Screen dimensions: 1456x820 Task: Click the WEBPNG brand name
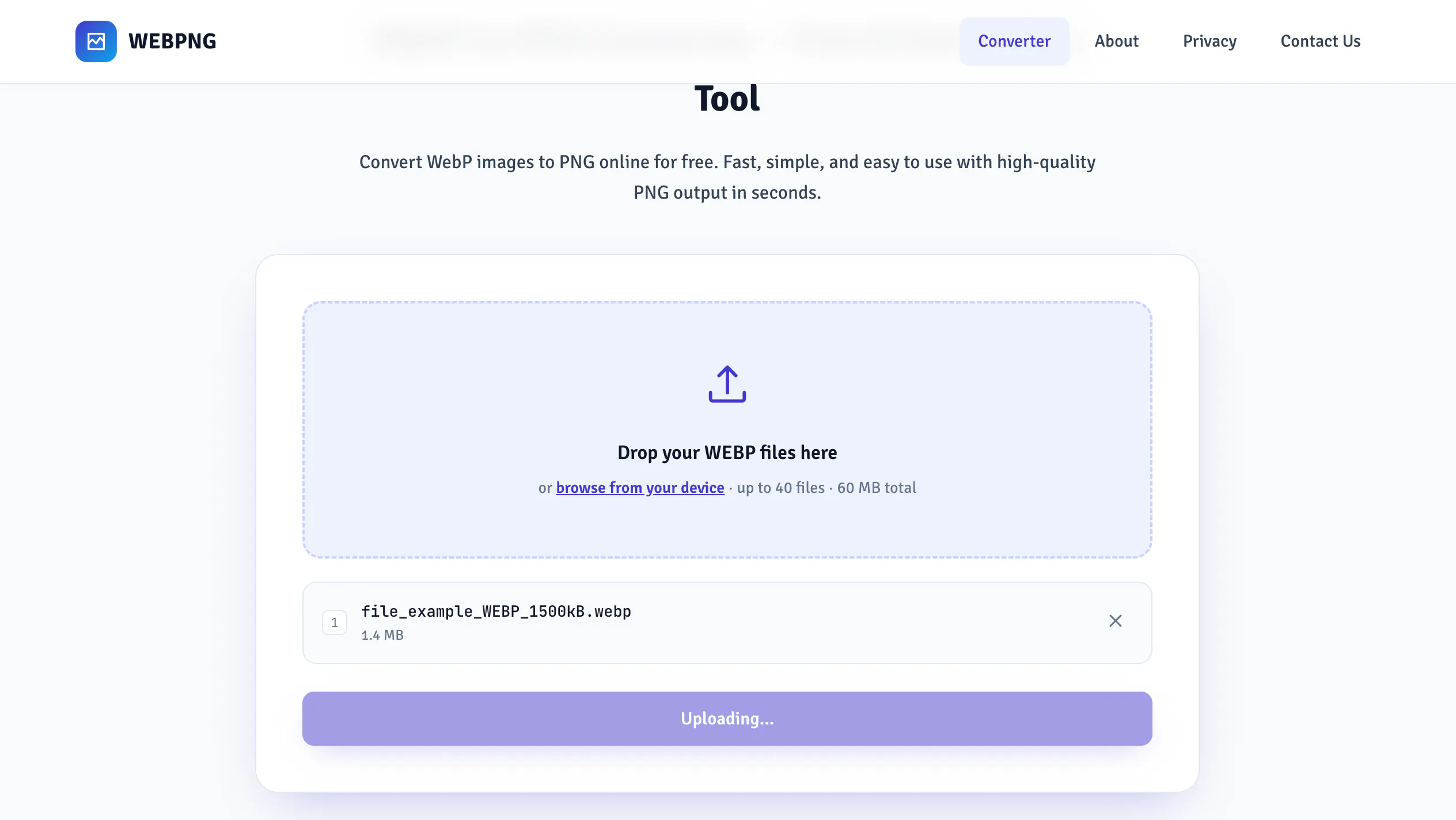172,41
